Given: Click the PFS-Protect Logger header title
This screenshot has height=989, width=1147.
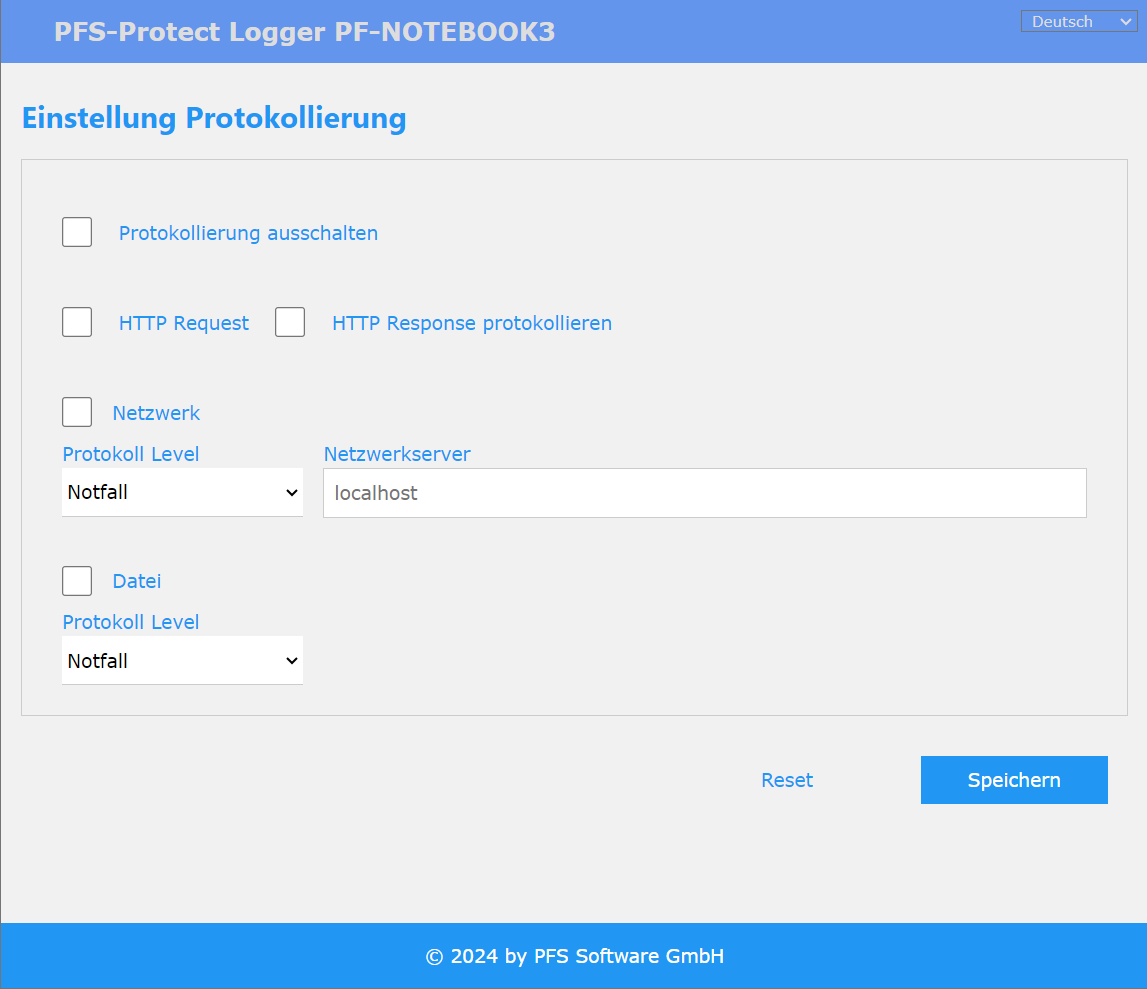Looking at the screenshot, I should (304, 32).
